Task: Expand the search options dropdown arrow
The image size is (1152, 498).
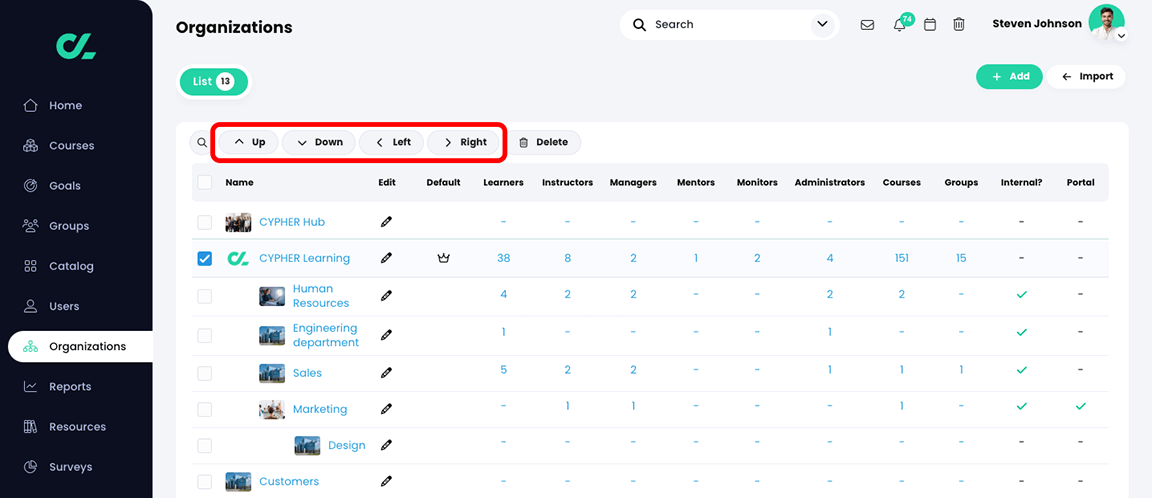Action: tap(821, 25)
